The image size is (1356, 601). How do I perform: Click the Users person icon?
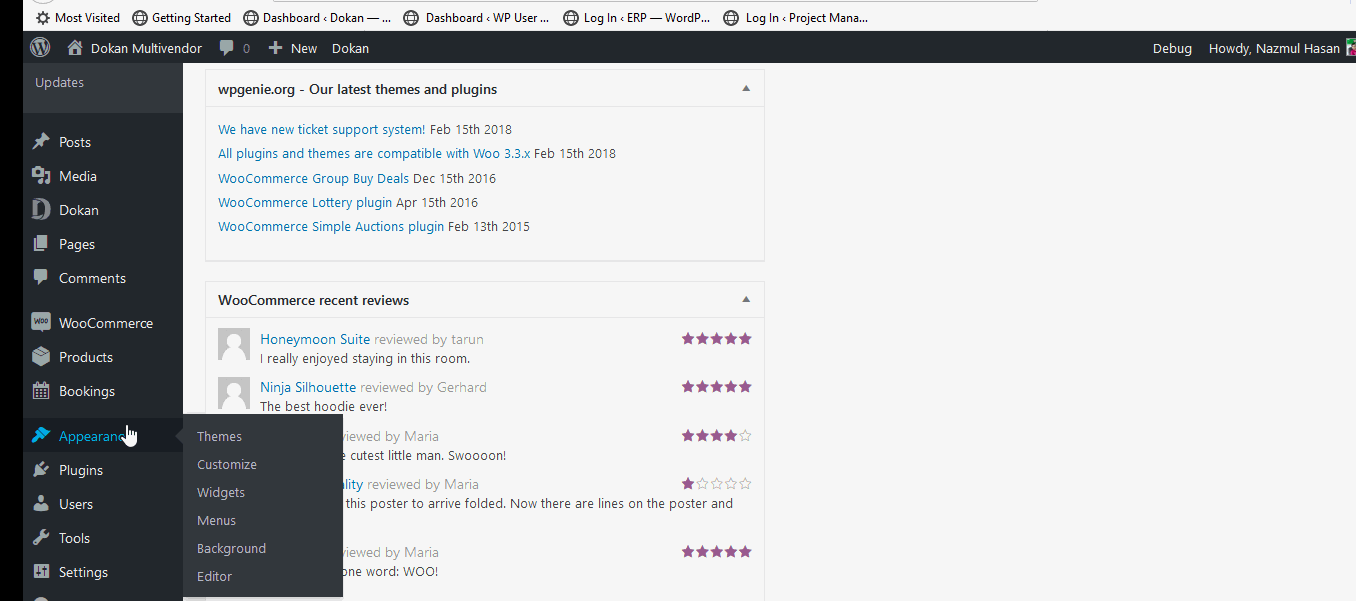coord(41,504)
